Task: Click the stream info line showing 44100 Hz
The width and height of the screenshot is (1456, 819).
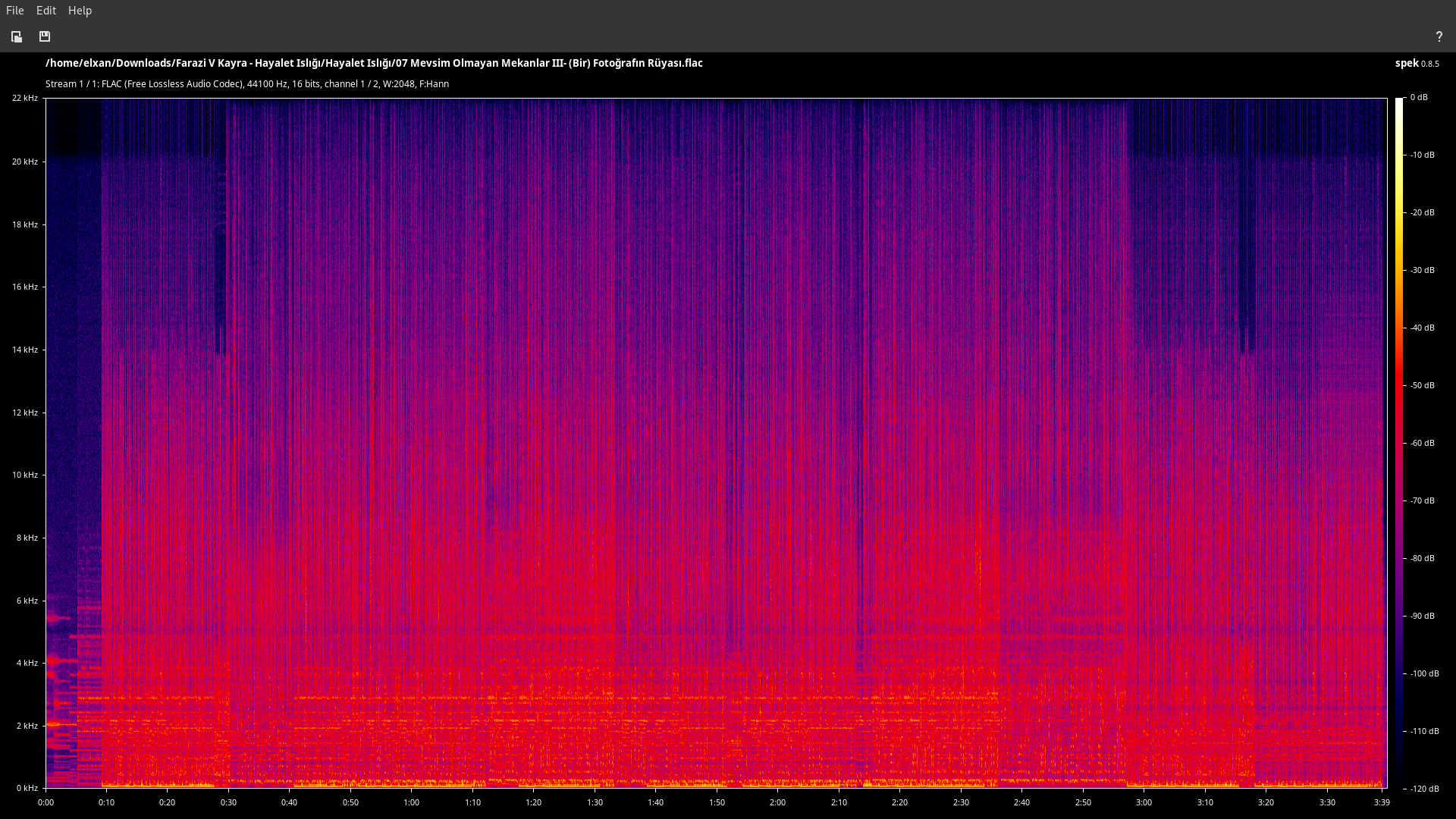Action: coord(247,84)
